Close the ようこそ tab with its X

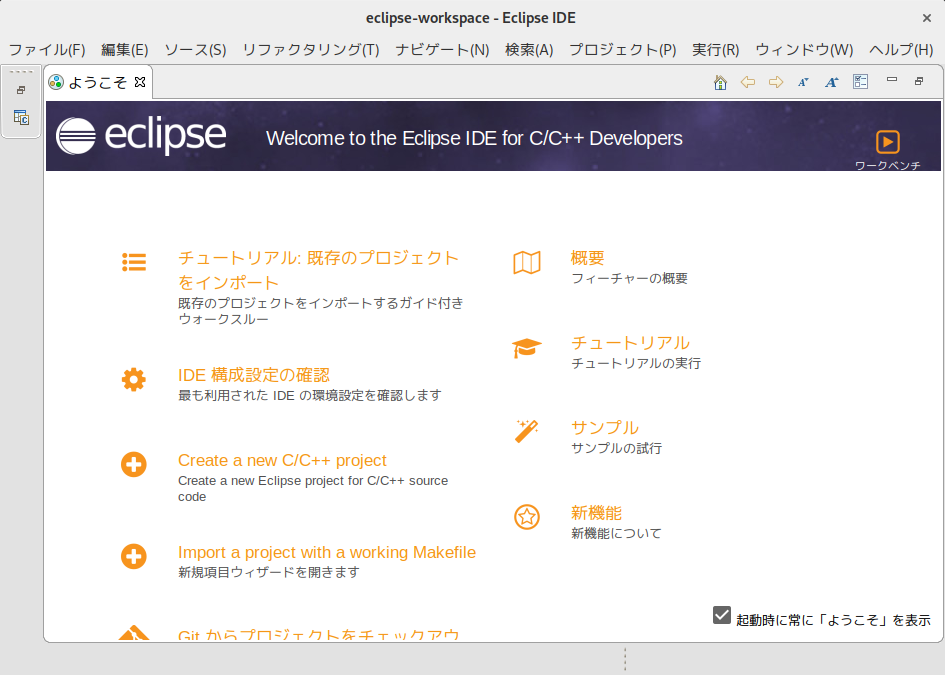click(x=140, y=82)
